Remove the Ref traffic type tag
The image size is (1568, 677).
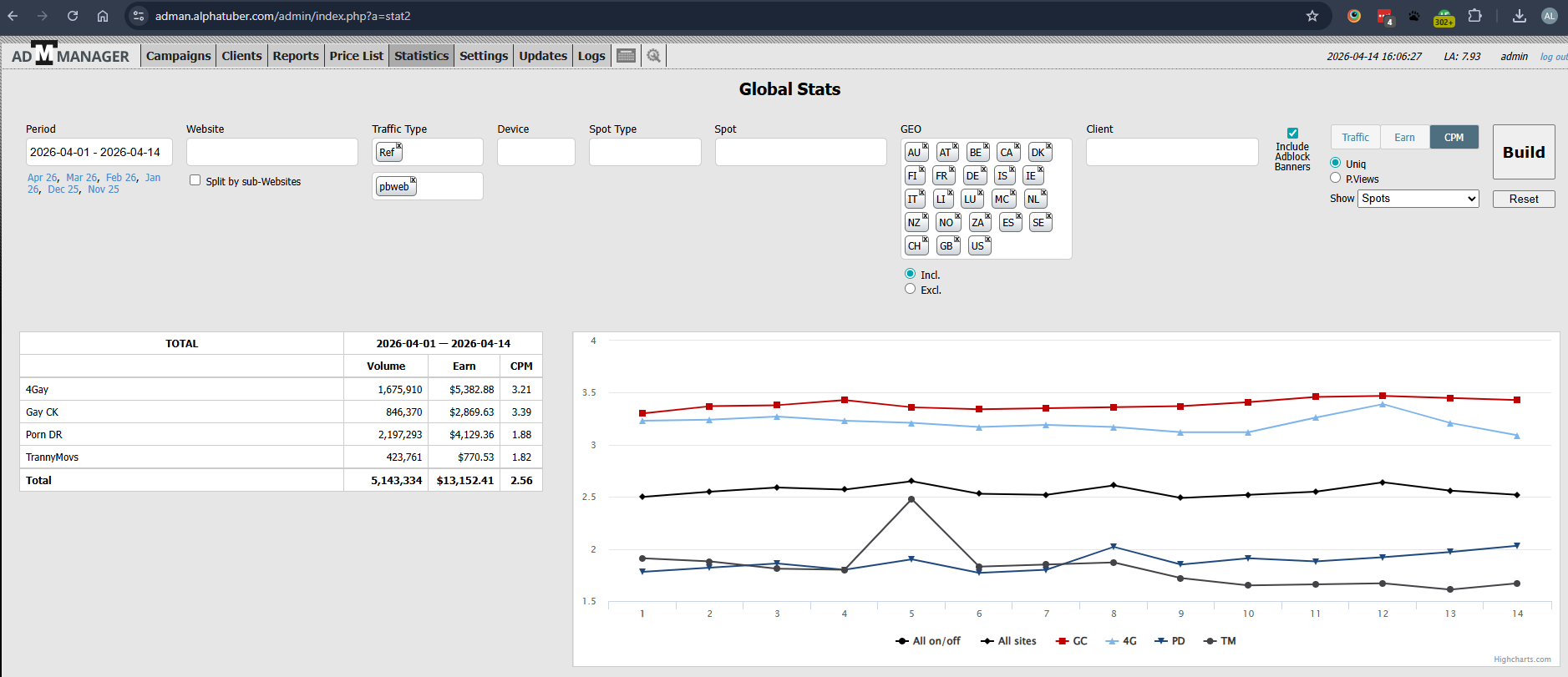[398, 146]
